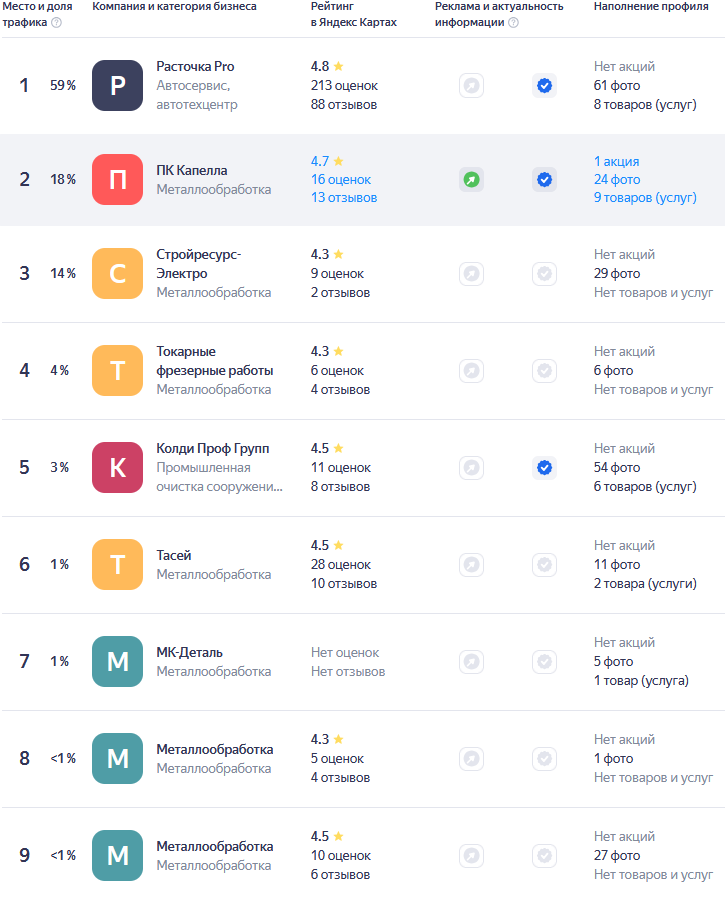Viewport: 725px width, 900px height.
Task: Click the ПК Капелла company name
Action: pyautogui.click(x=192, y=170)
